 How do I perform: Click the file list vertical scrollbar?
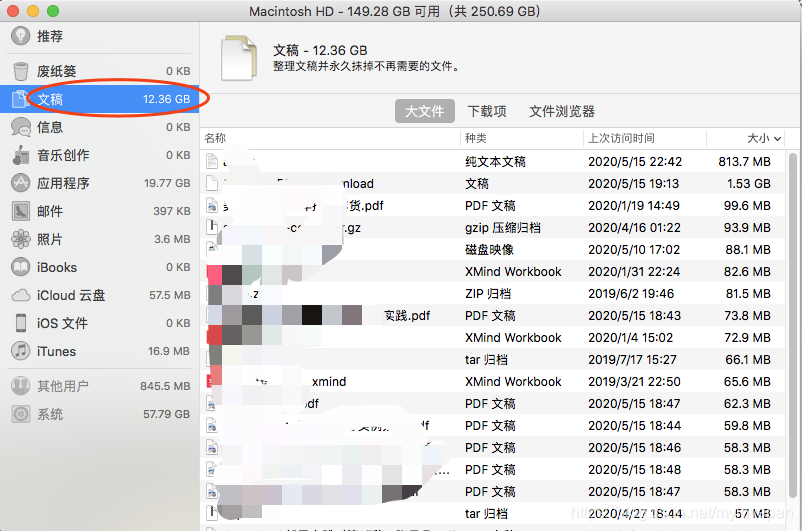(x=793, y=325)
